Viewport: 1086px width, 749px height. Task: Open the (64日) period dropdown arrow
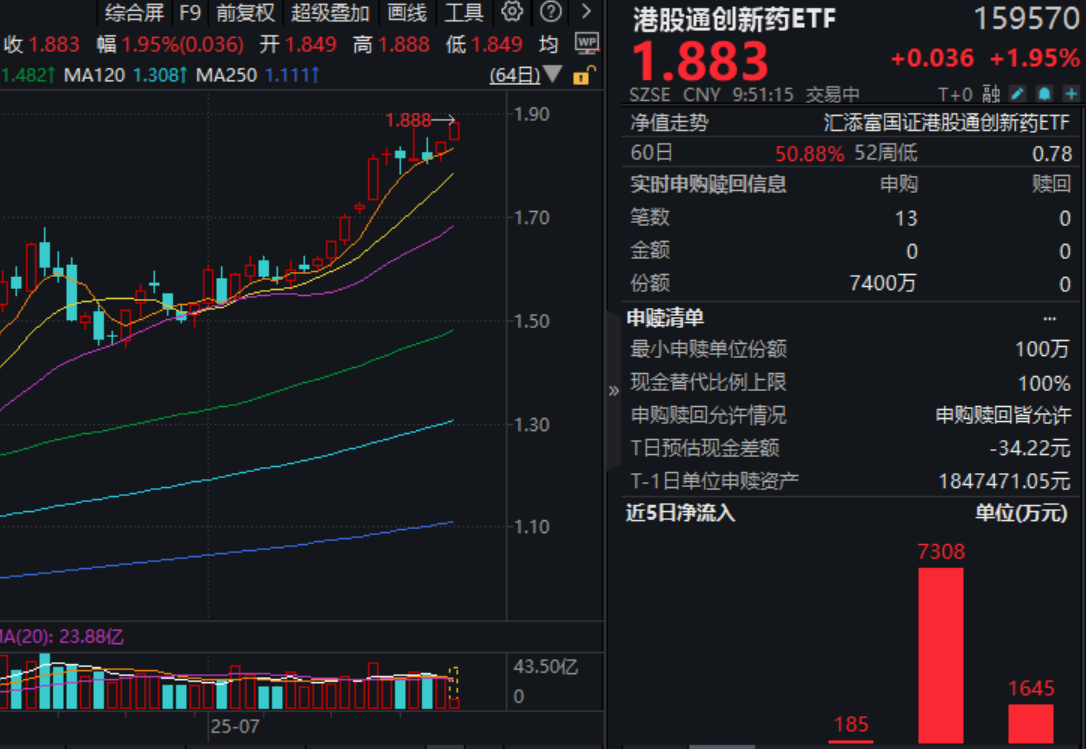(553, 74)
